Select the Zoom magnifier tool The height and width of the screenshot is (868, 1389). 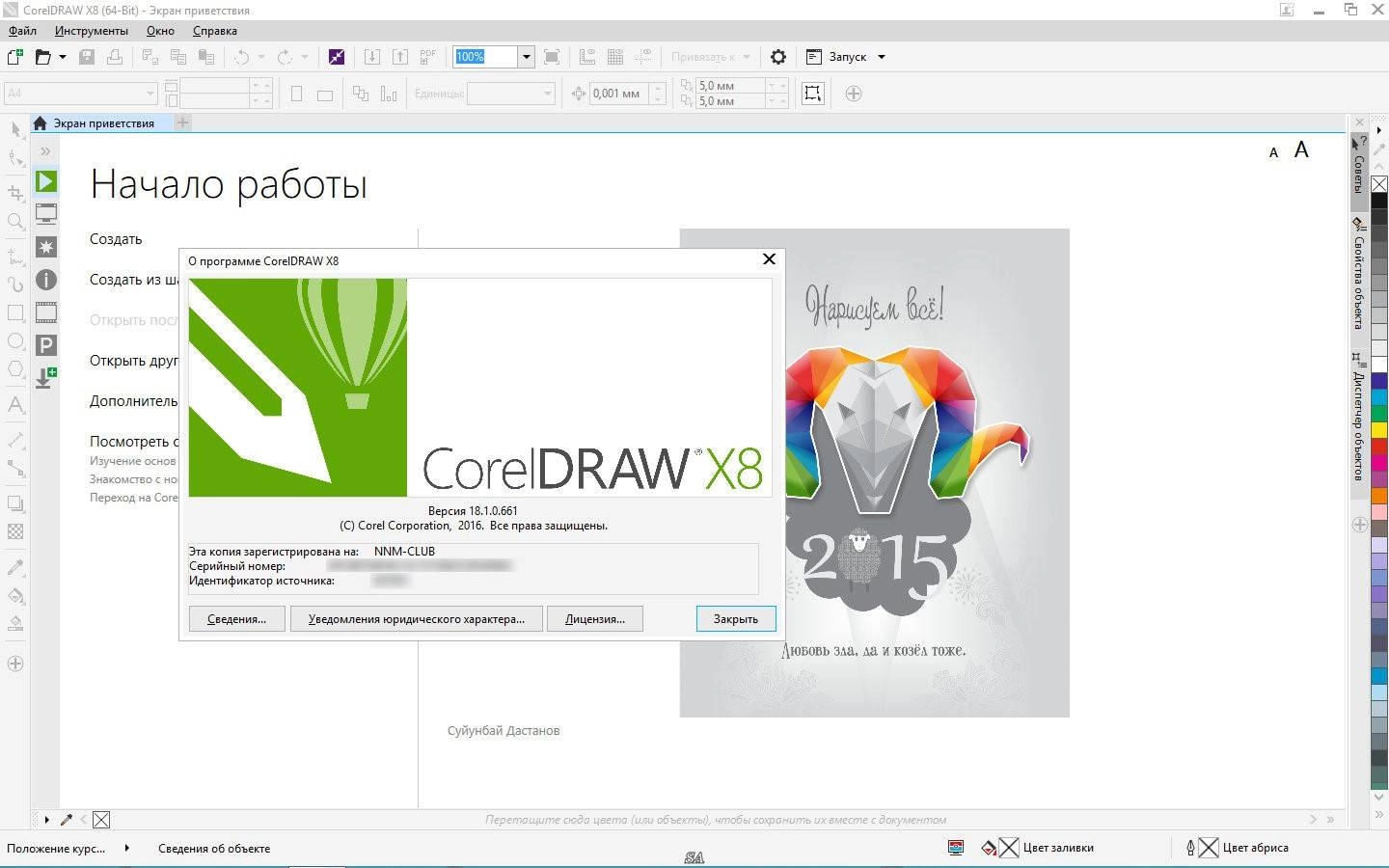(x=15, y=222)
